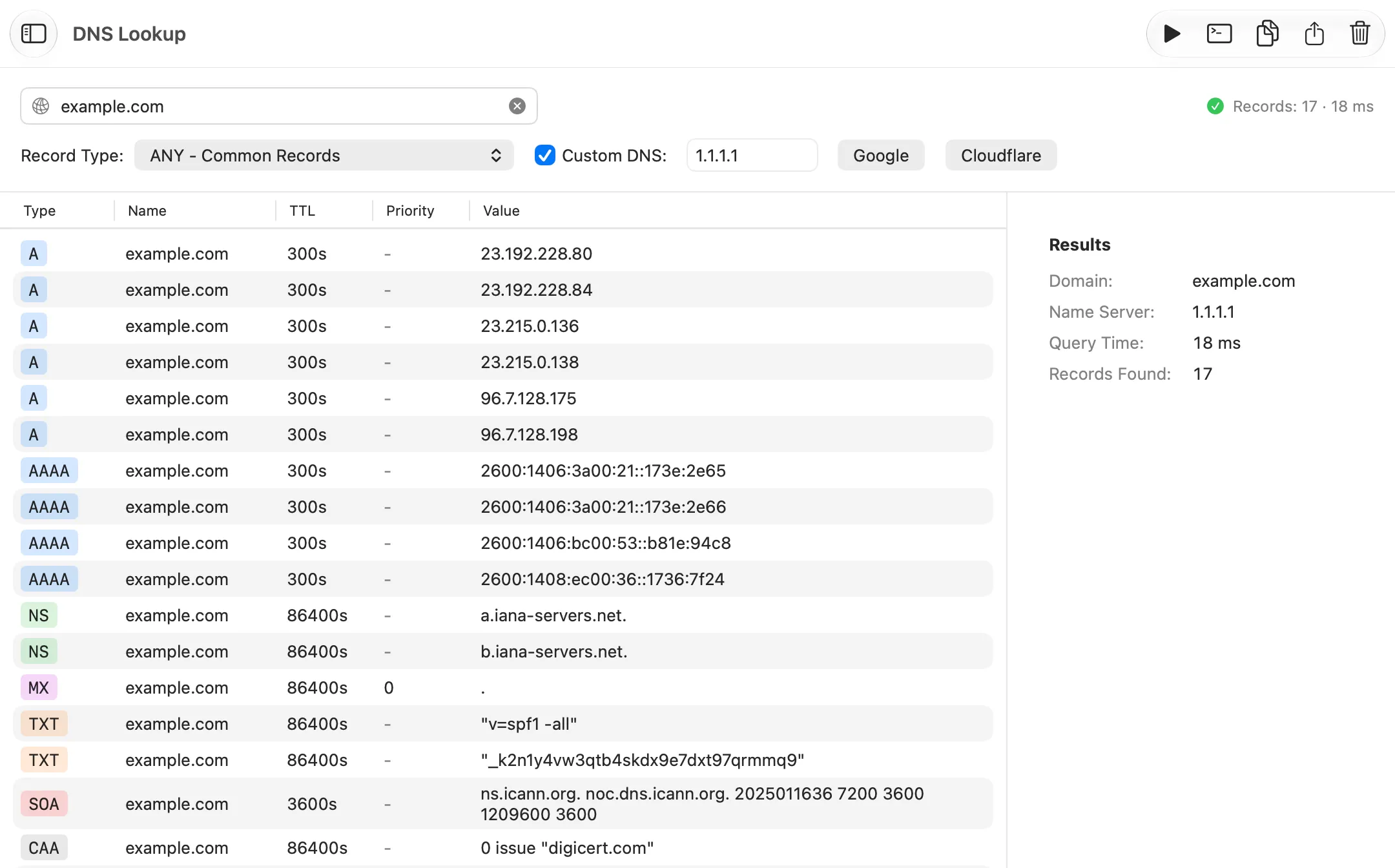Screen dimensions: 1395x868
Task: Click the Results panel heading
Action: (x=1080, y=245)
